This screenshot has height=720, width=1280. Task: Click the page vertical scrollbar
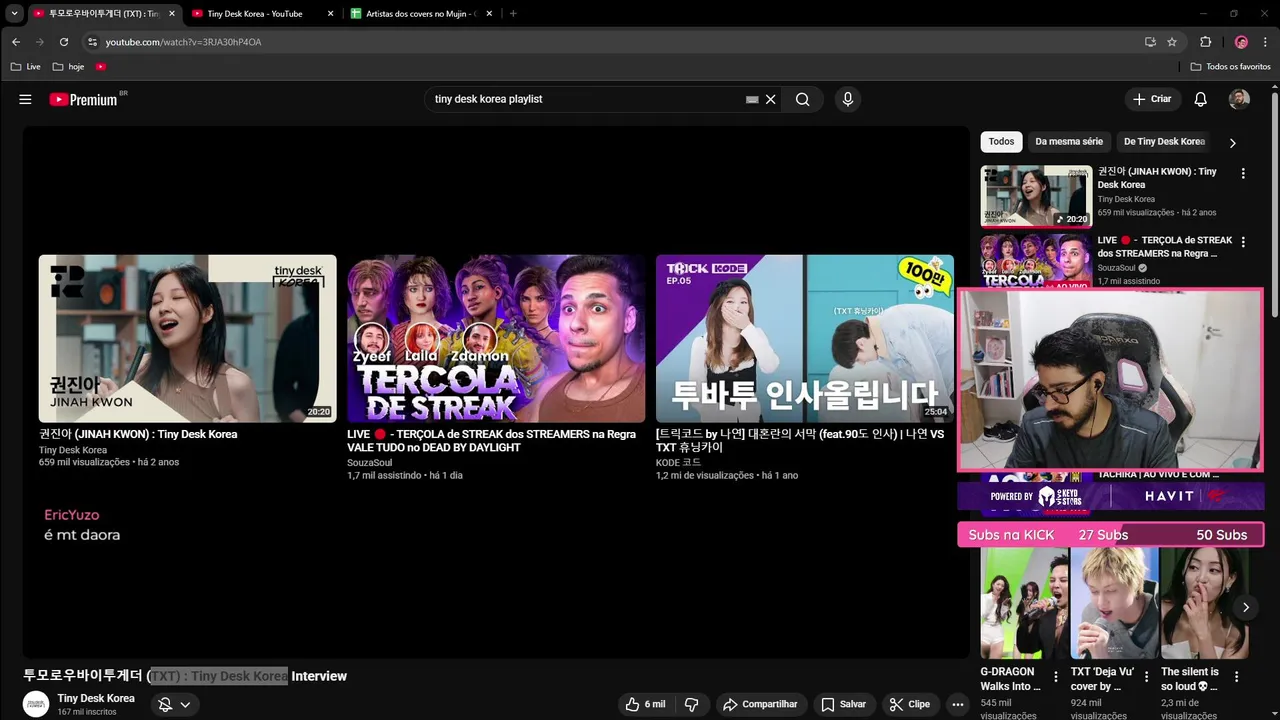pyautogui.click(x=1274, y=205)
